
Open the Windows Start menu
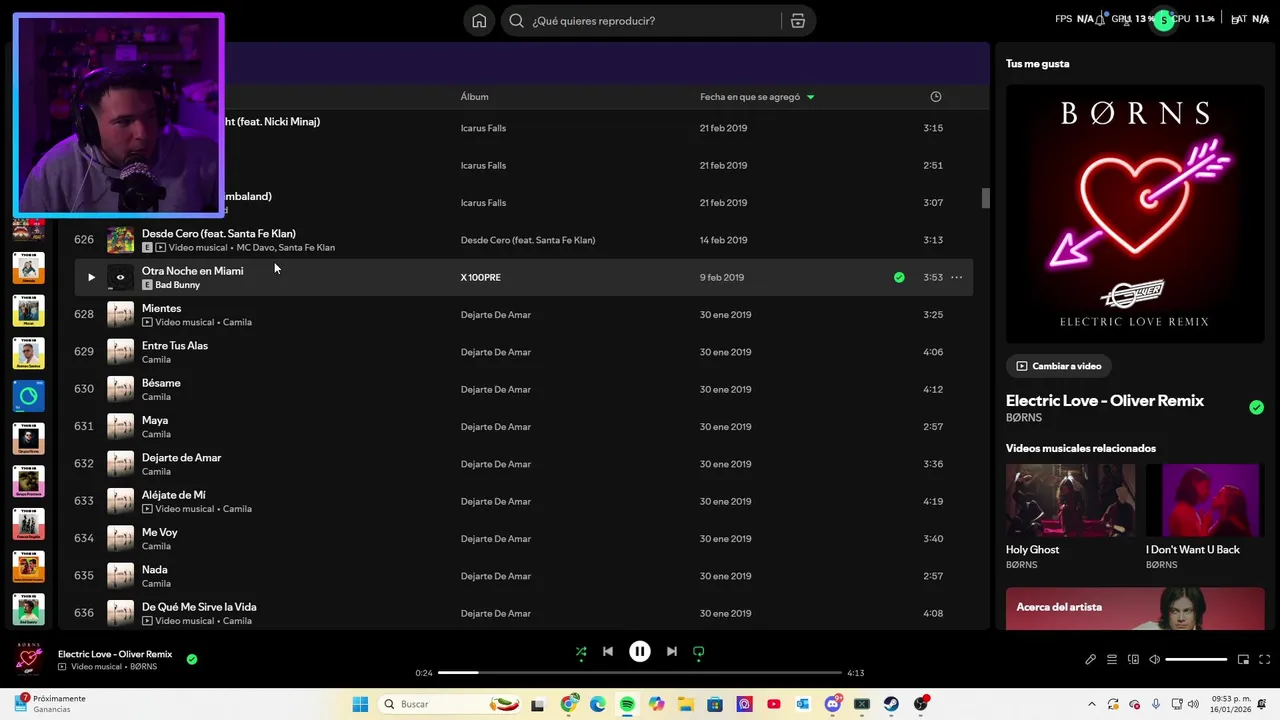(360, 704)
